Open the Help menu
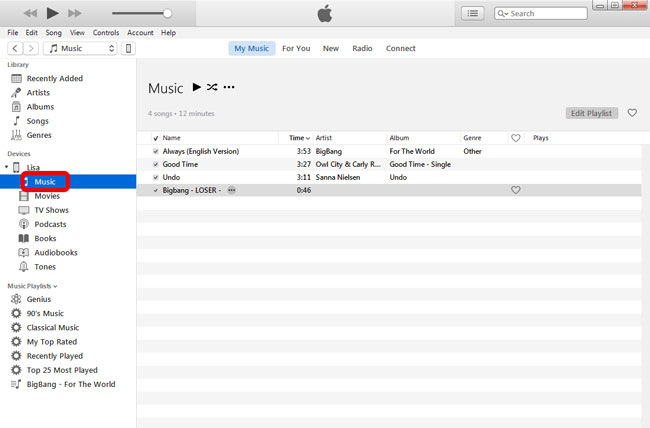This screenshot has width=650, height=428. pyautogui.click(x=168, y=32)
